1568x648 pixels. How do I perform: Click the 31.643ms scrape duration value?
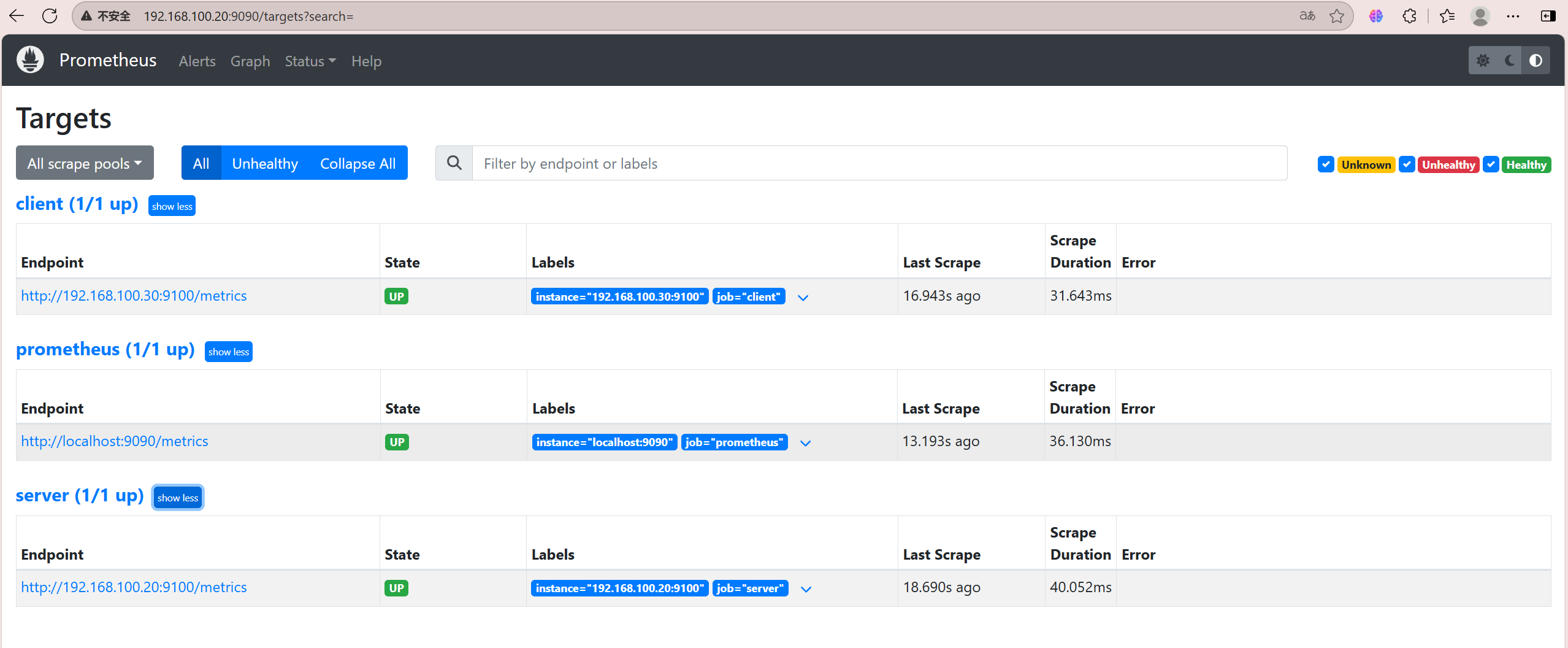coord(1080,296)
